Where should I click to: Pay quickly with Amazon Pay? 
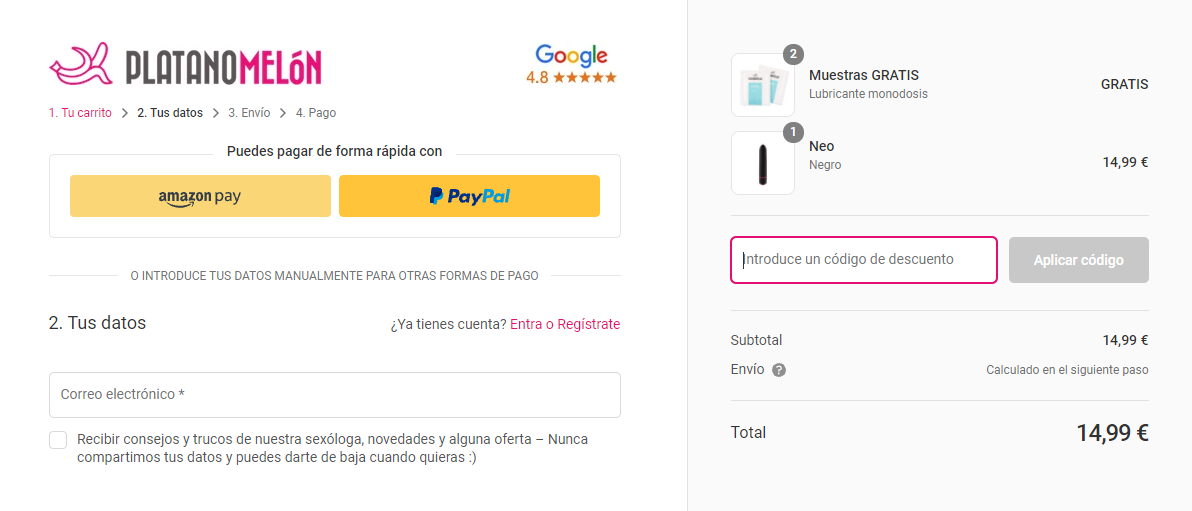(x=200, y=196)
